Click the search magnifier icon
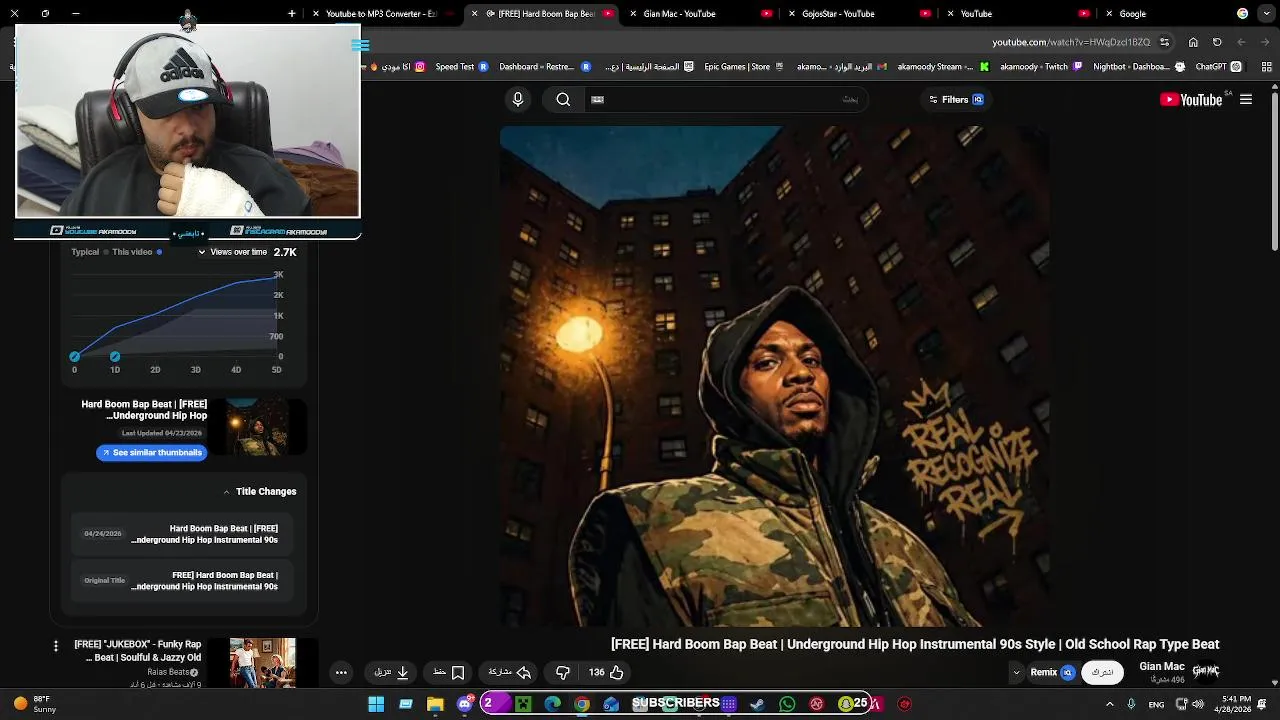 coord(563,99)
